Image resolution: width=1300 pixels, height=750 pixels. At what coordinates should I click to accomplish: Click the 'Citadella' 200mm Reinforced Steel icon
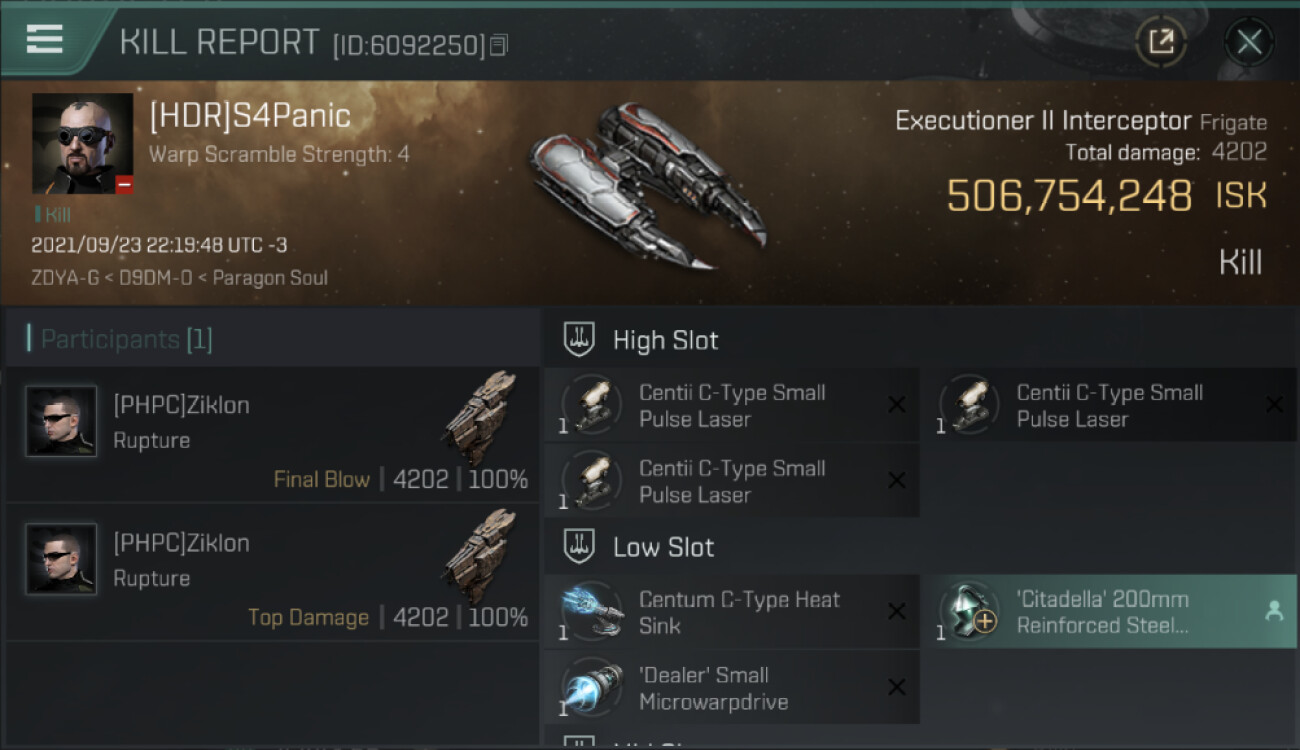click(970, 611)
